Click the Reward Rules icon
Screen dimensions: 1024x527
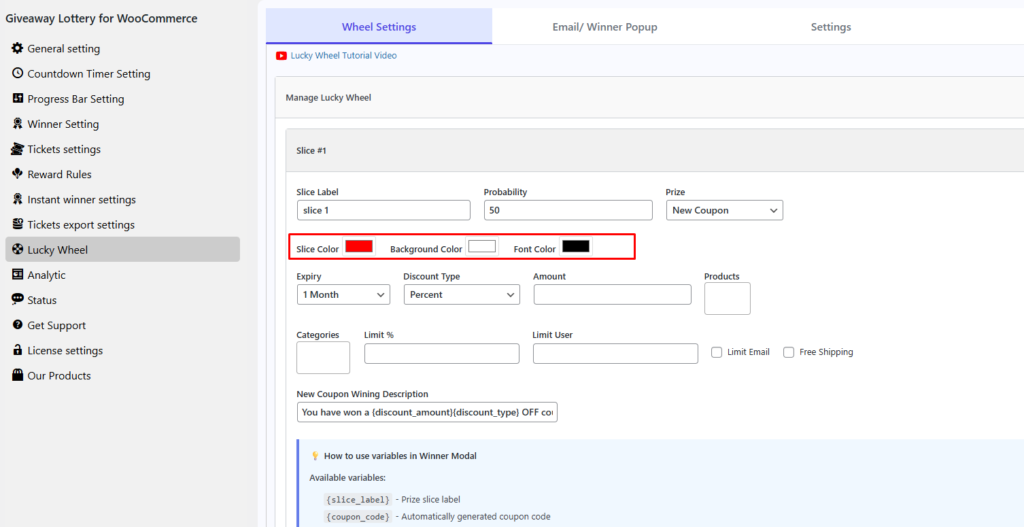[17, 174]
